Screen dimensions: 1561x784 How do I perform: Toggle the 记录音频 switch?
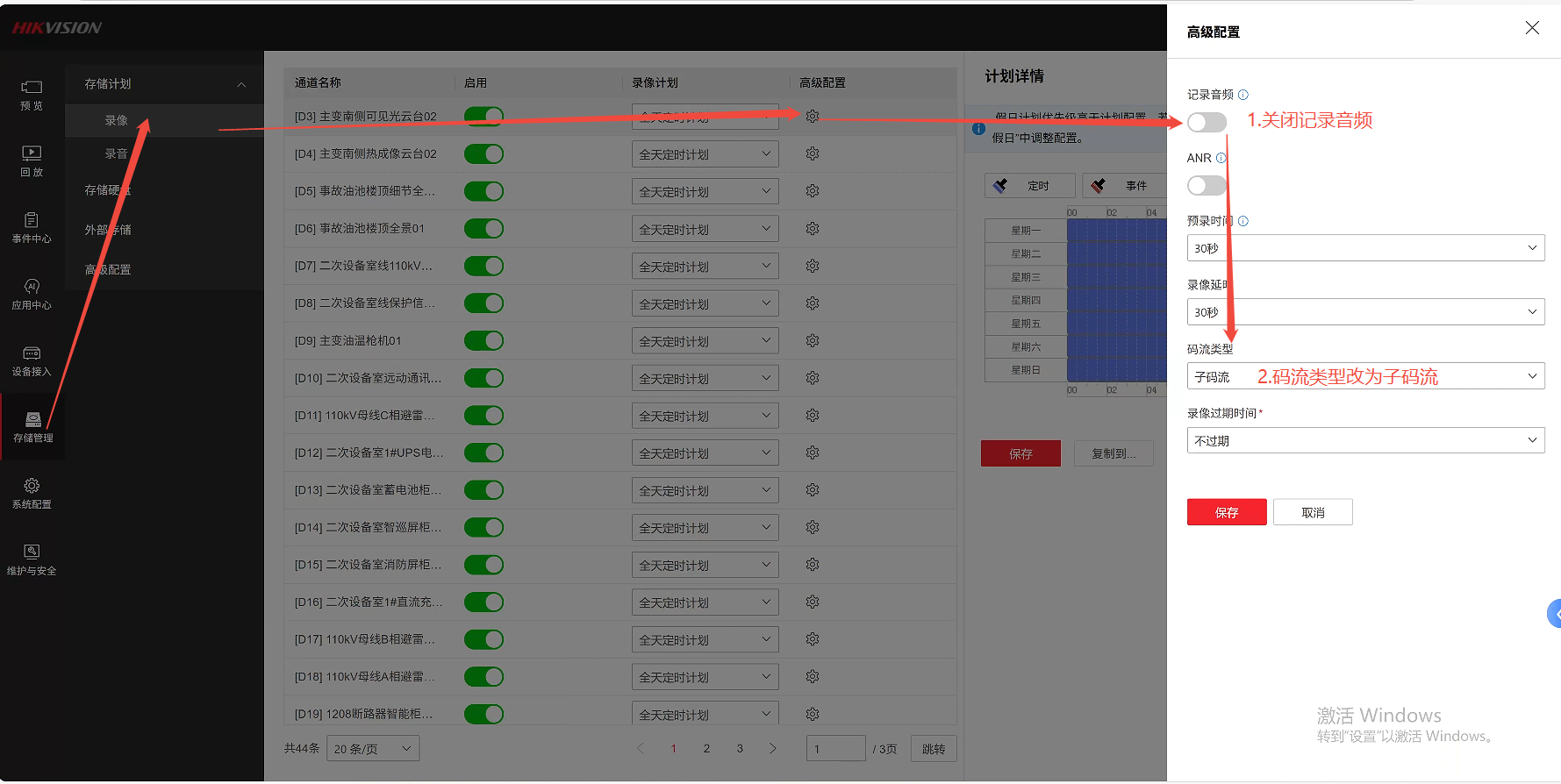[x=1207, y=123]
